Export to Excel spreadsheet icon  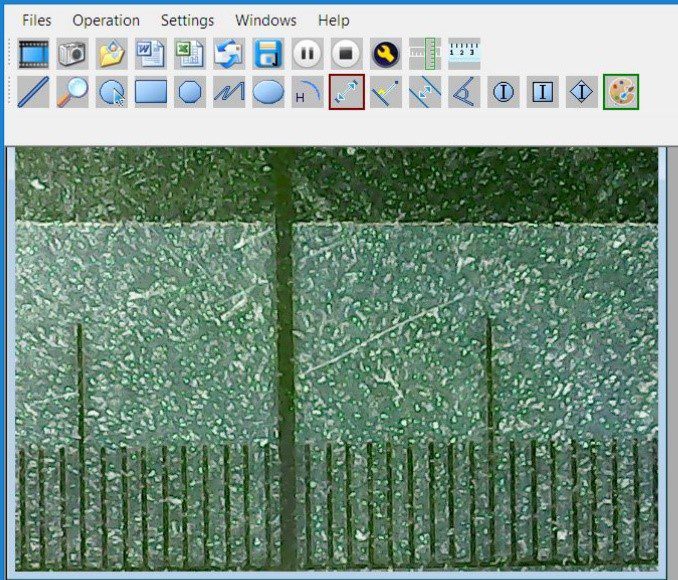tap(189, 54)
